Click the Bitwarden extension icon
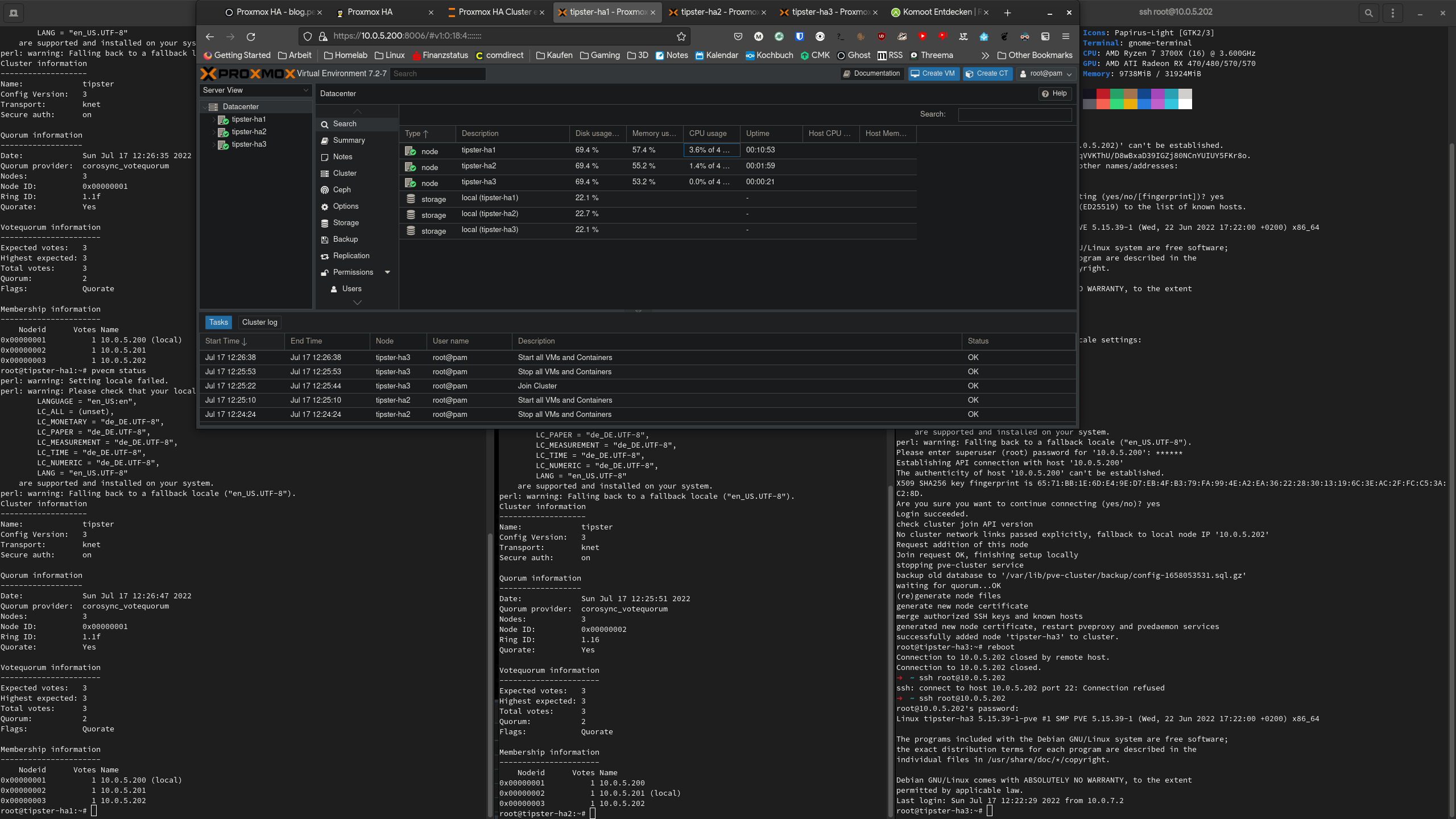This screenshot has height=819, width=1456. 800,36
